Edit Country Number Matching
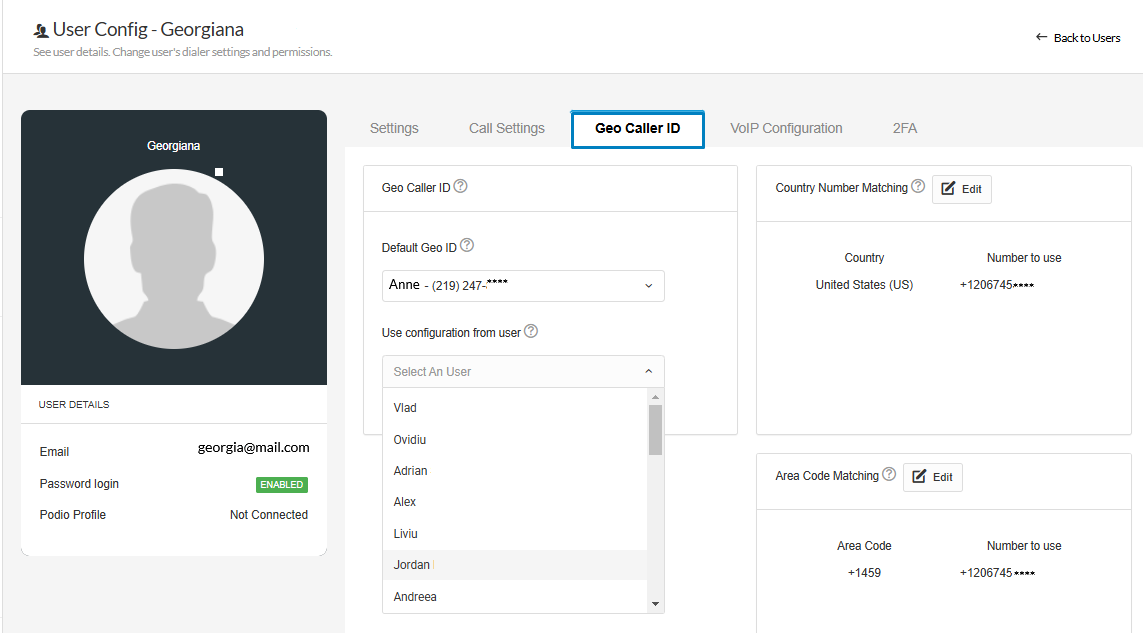The width and height of the screenshot is (1143, 633). click(961, 189)
